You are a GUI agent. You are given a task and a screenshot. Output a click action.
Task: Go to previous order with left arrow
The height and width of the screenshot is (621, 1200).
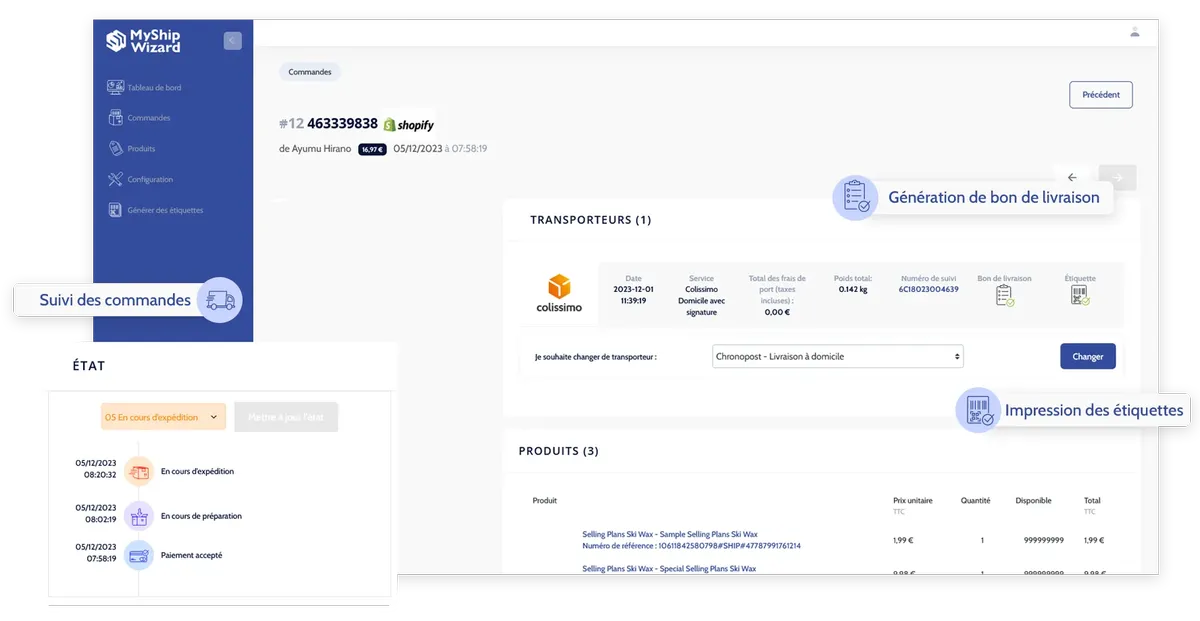[1072, 178]
